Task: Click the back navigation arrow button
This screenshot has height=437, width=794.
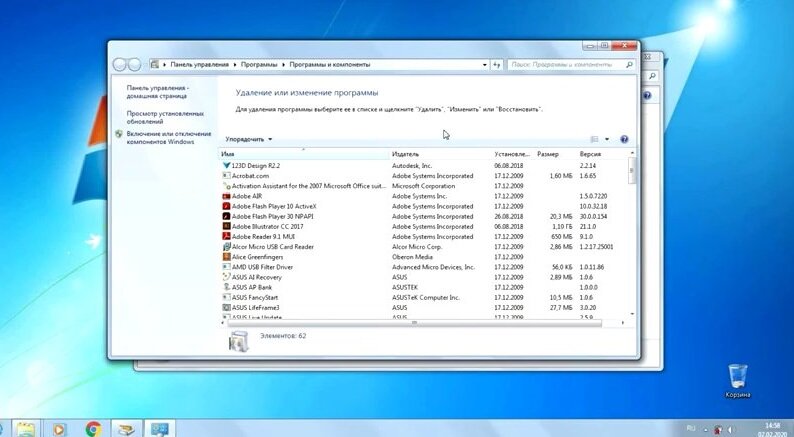Action: point(120,65)
